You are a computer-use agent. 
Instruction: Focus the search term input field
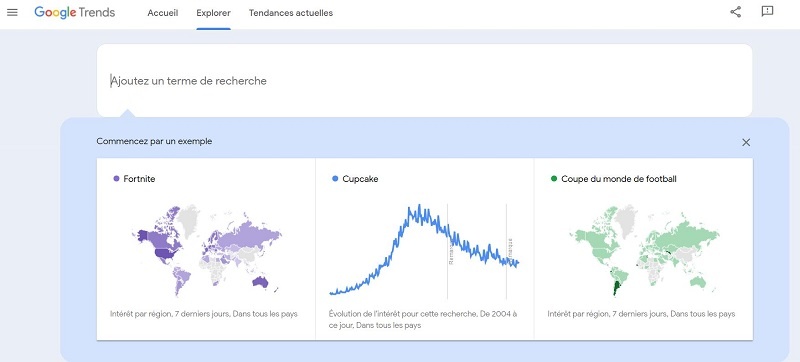(x=424, y=81)
